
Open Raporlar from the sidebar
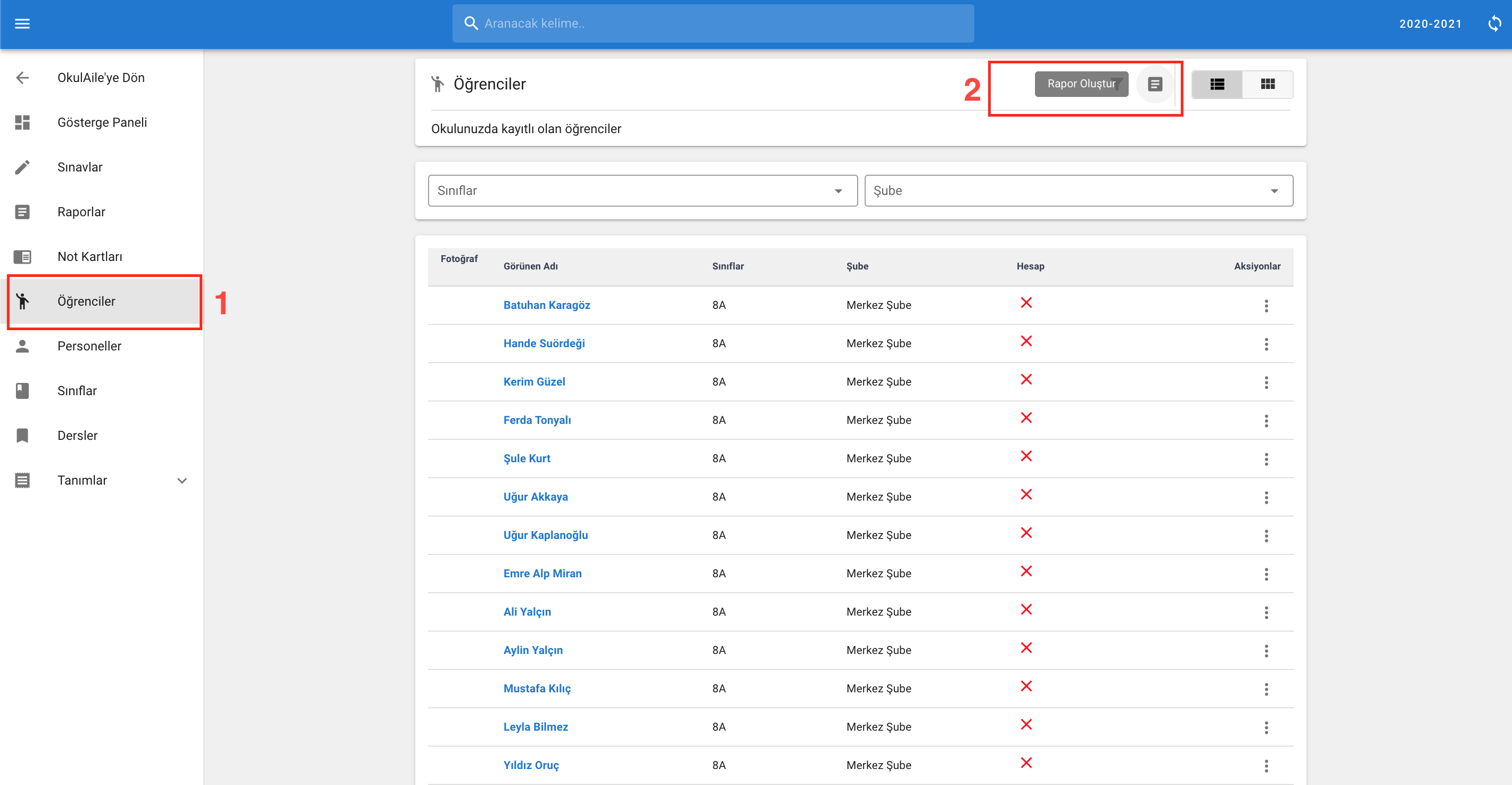(102, 212)
